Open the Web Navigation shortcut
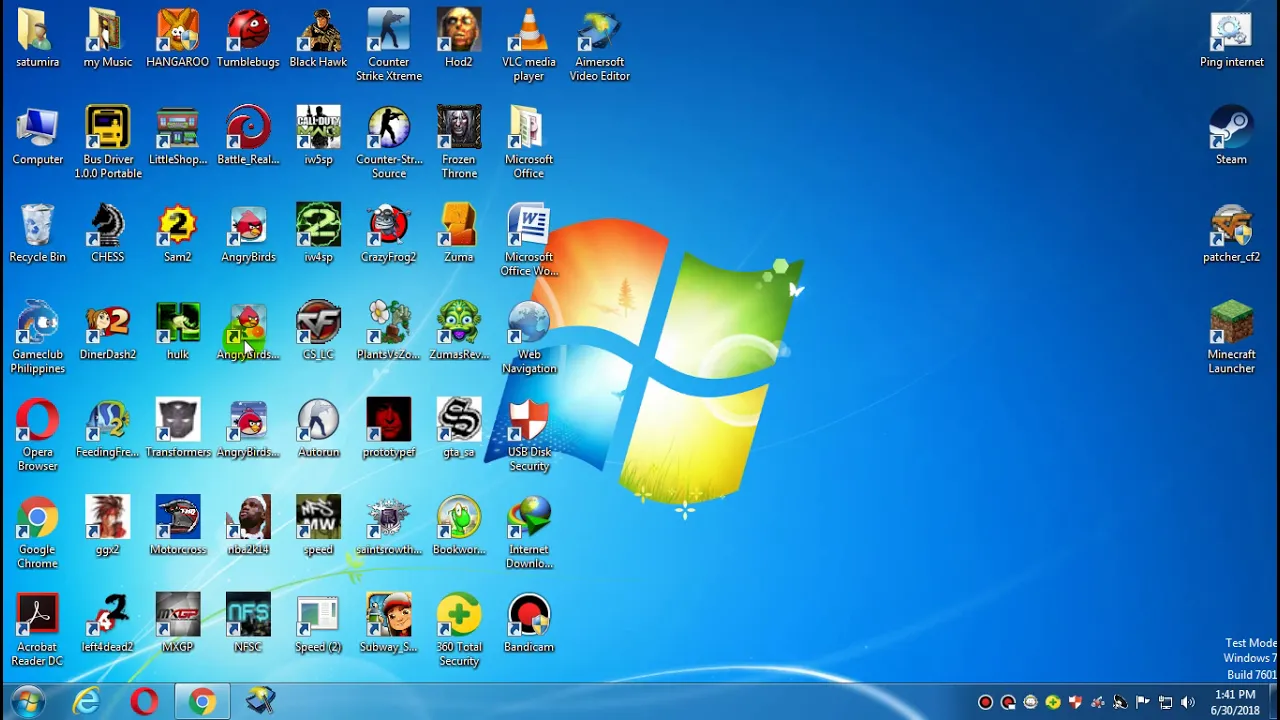This screenshot has height=720, width=1280. [x=529, y=338]
